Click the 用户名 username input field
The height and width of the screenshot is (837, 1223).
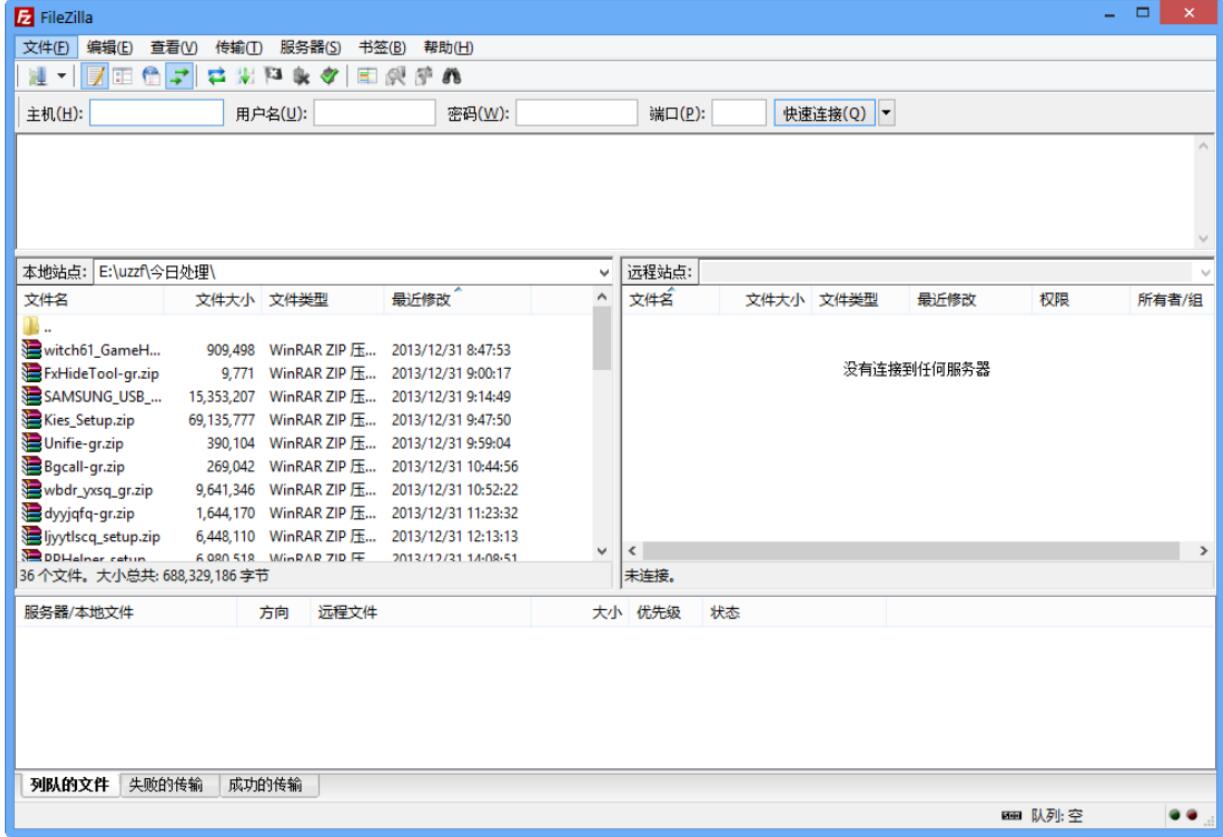(x=374, y=113)
